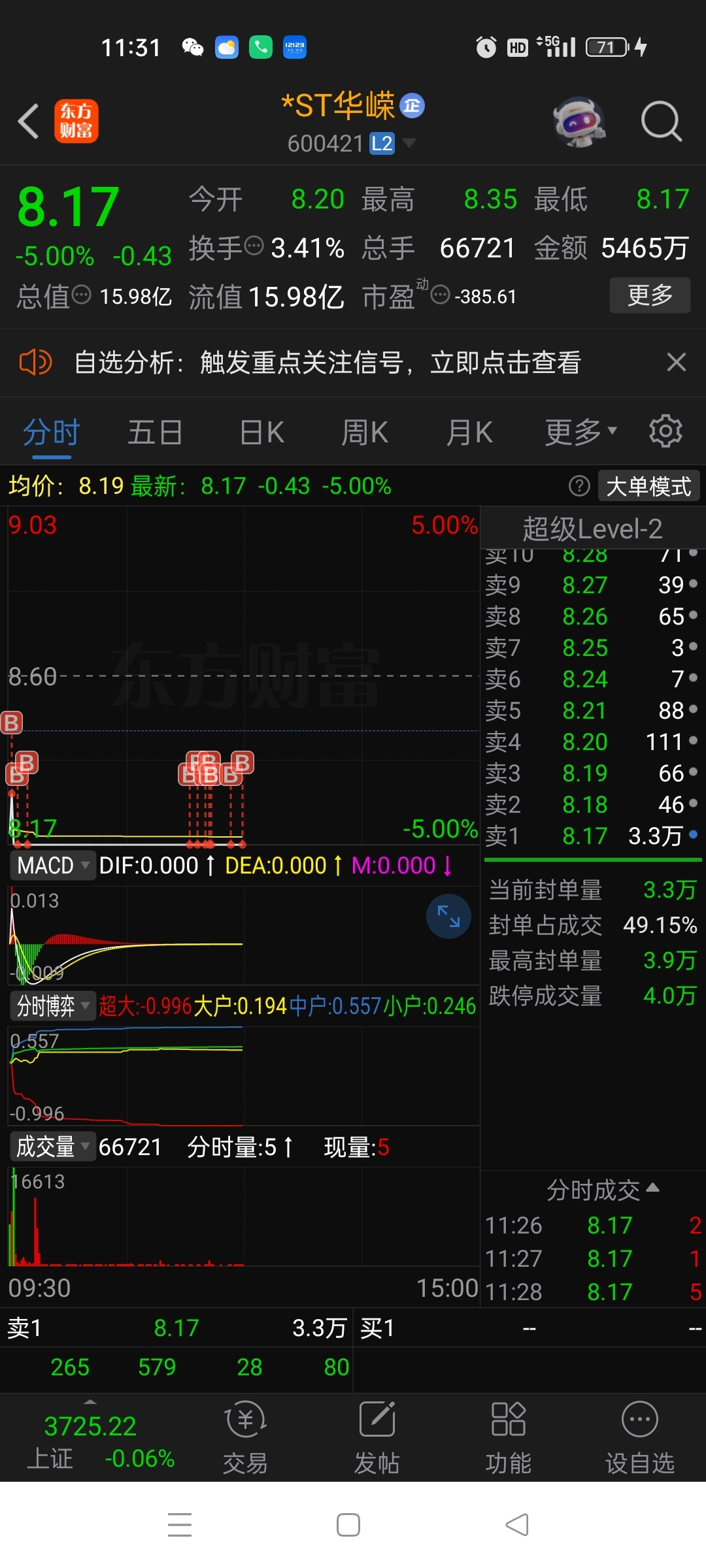Open 分时博弈 indicator dropdown
The width and height of the screenshot is (706, 1568).
[53, 1006]
